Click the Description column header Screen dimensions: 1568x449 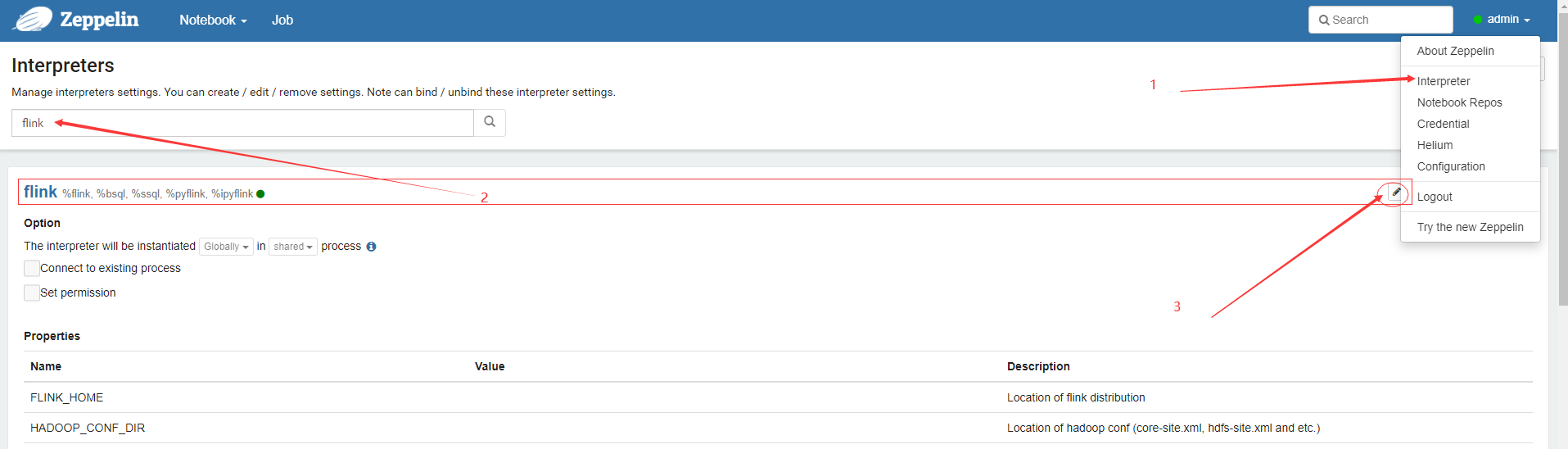1038,366
